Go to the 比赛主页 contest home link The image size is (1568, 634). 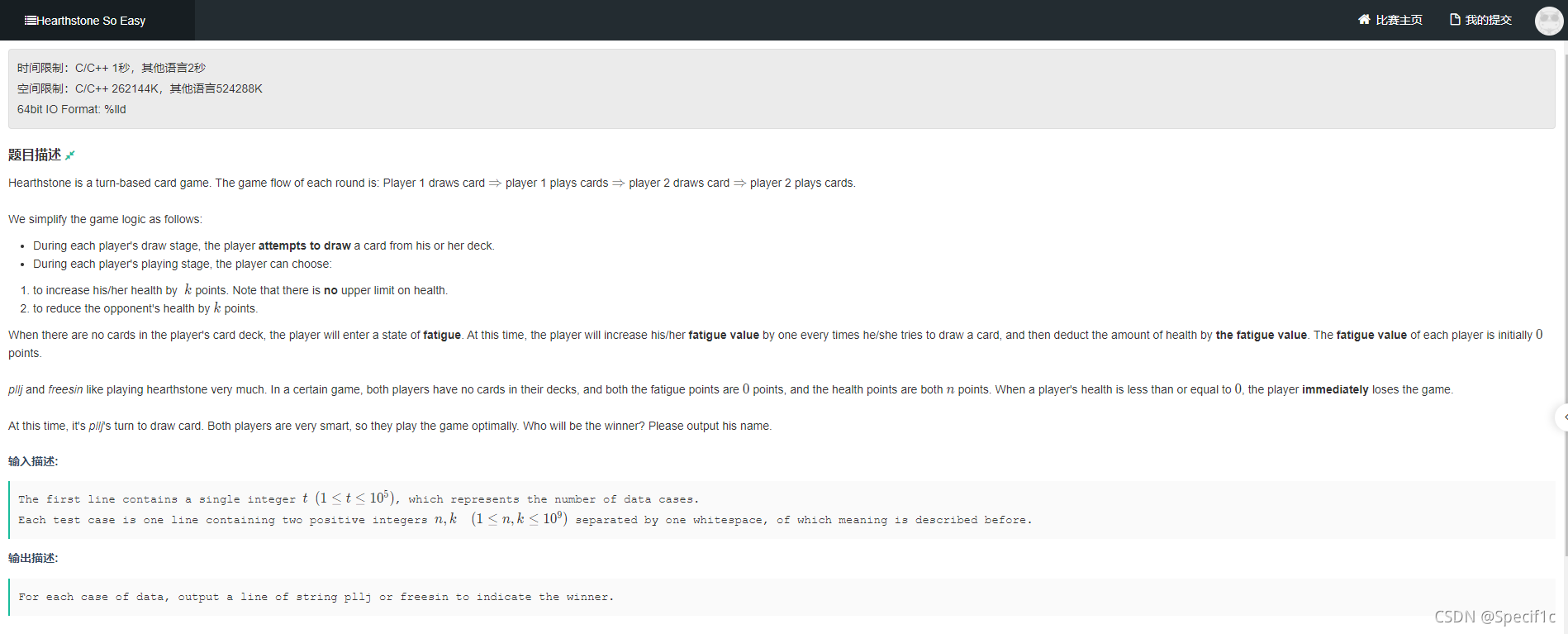tap(1399, 20)
